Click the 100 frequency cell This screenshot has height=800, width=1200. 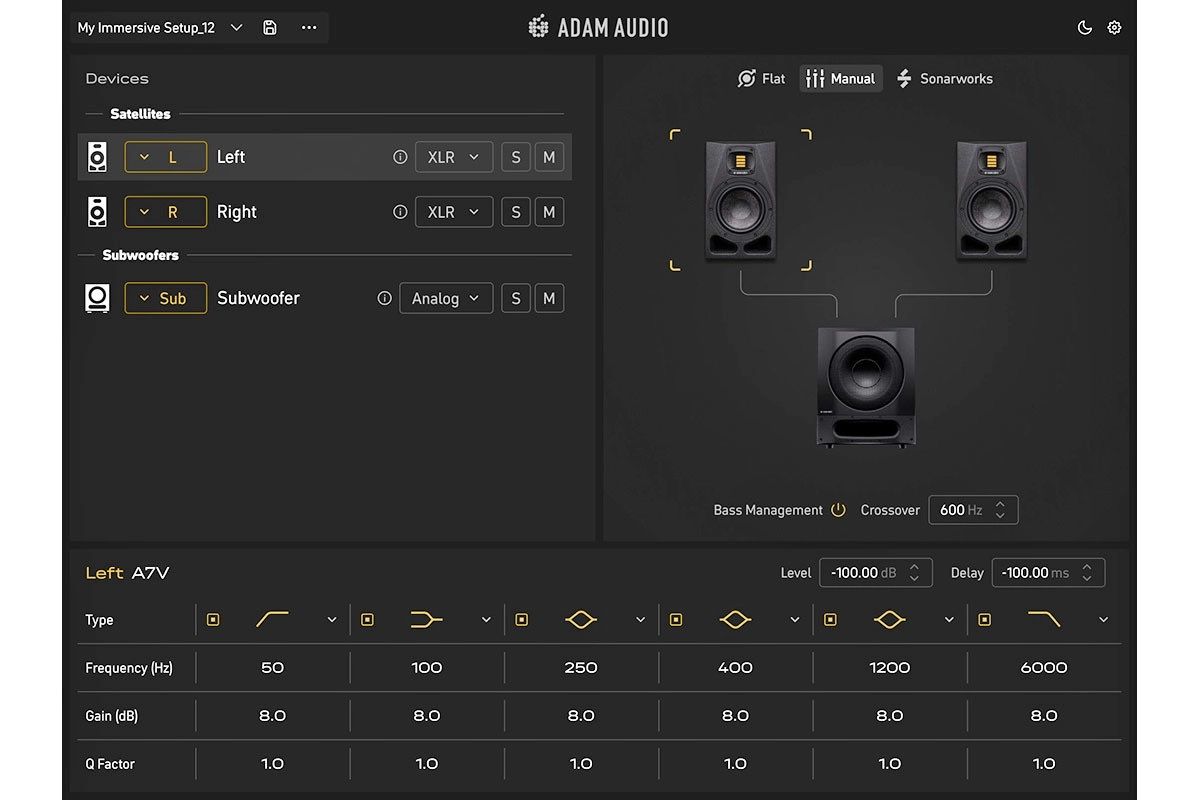point(427,668)
